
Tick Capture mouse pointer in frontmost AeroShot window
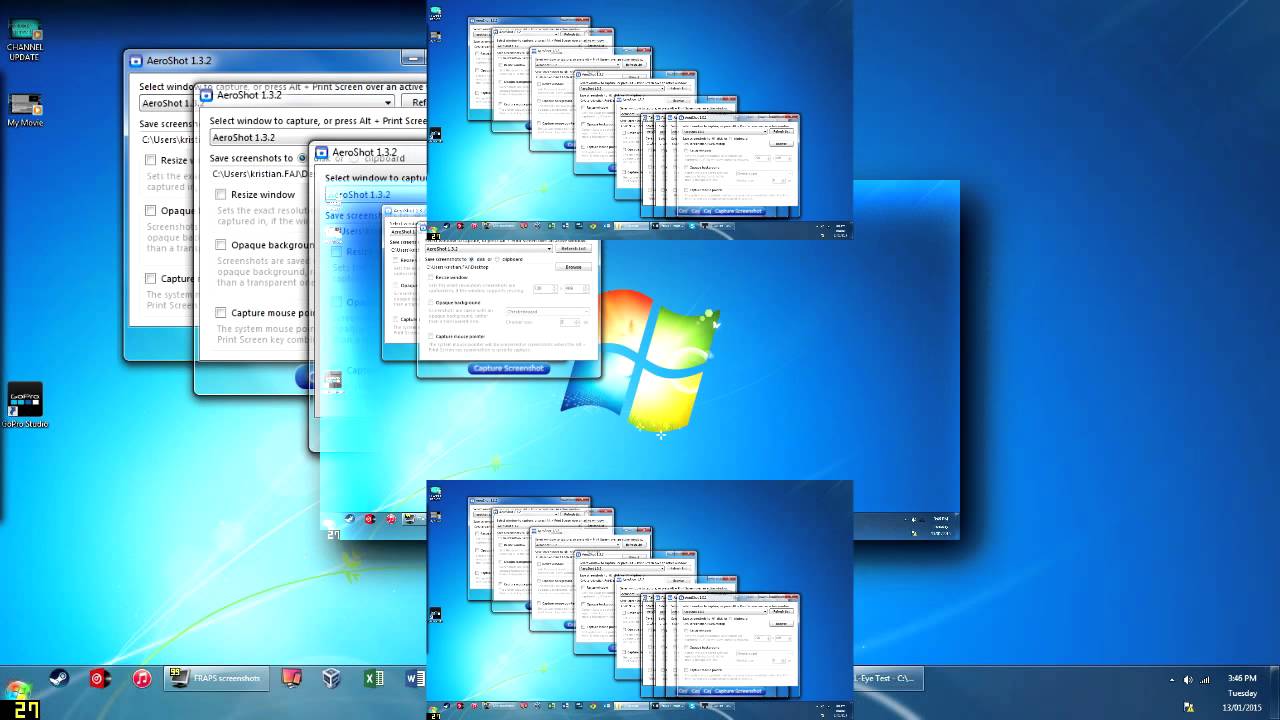tap(431, 336)
